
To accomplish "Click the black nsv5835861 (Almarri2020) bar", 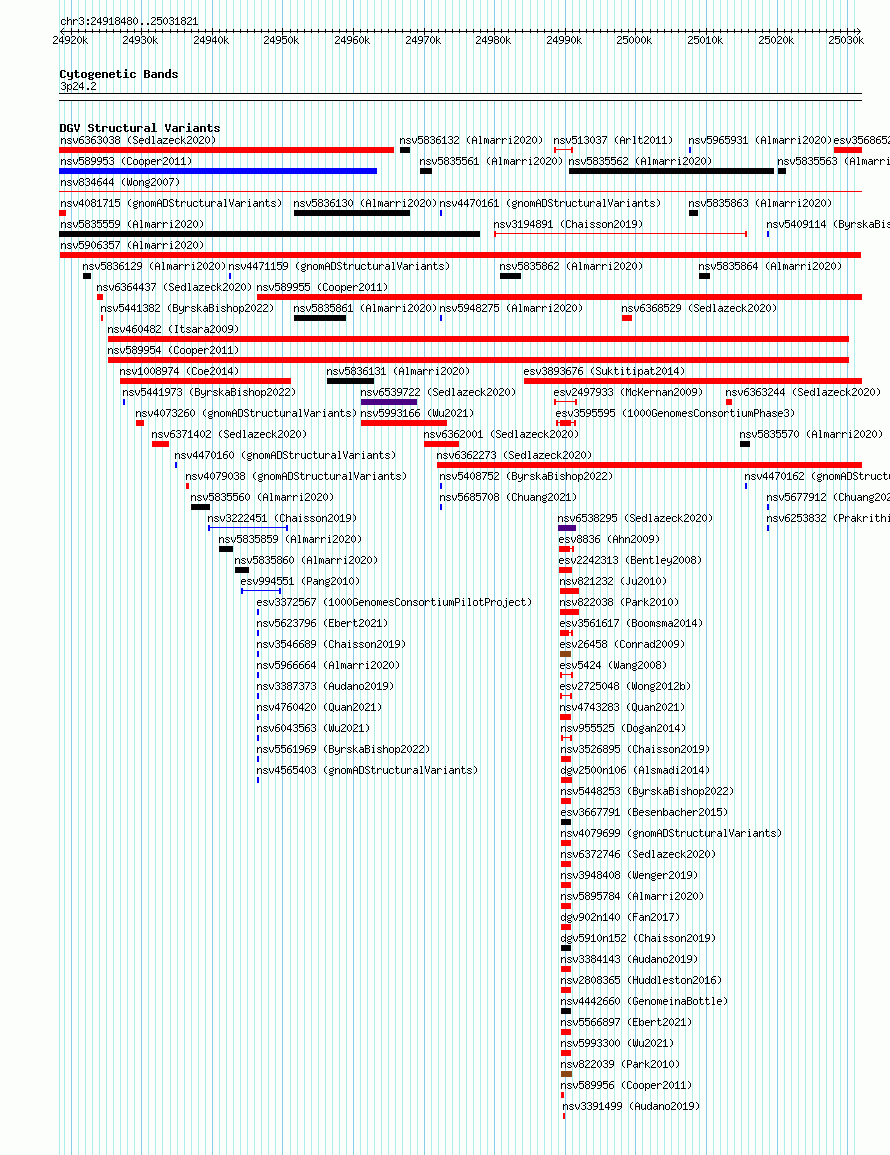I will pos(320,318).
